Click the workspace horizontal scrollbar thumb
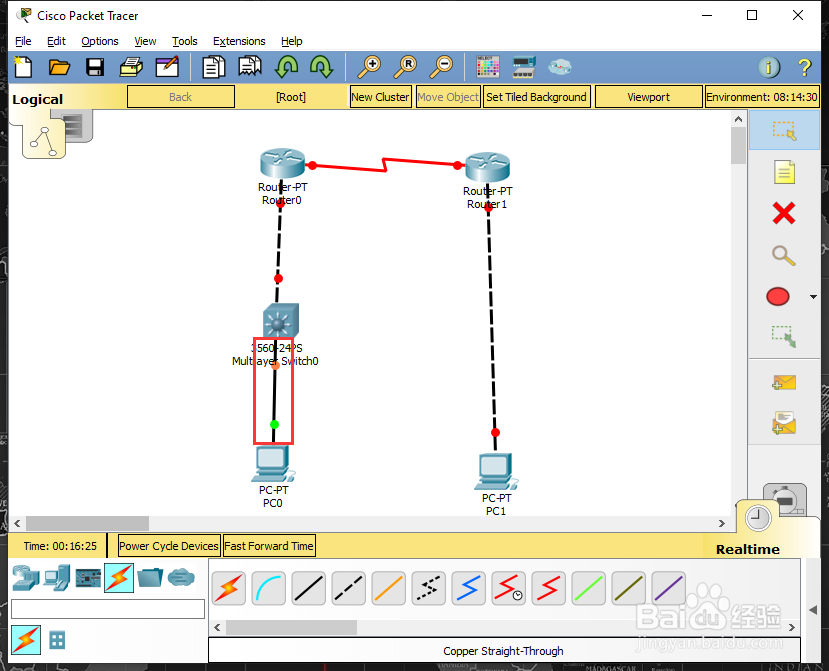The image size is (829, 671). pos(87,523)
